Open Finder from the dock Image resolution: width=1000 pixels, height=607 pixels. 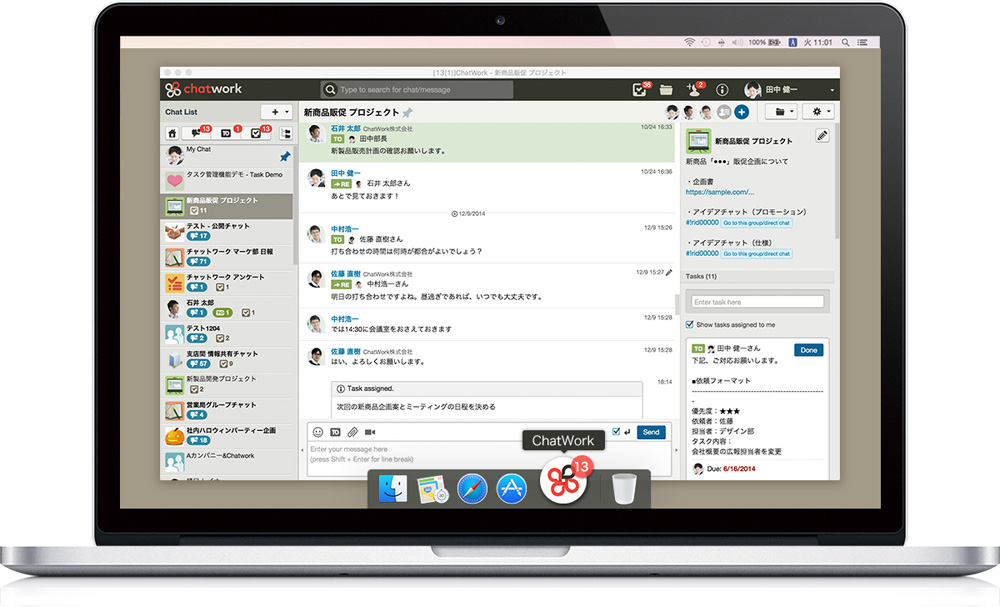point(393,489)
